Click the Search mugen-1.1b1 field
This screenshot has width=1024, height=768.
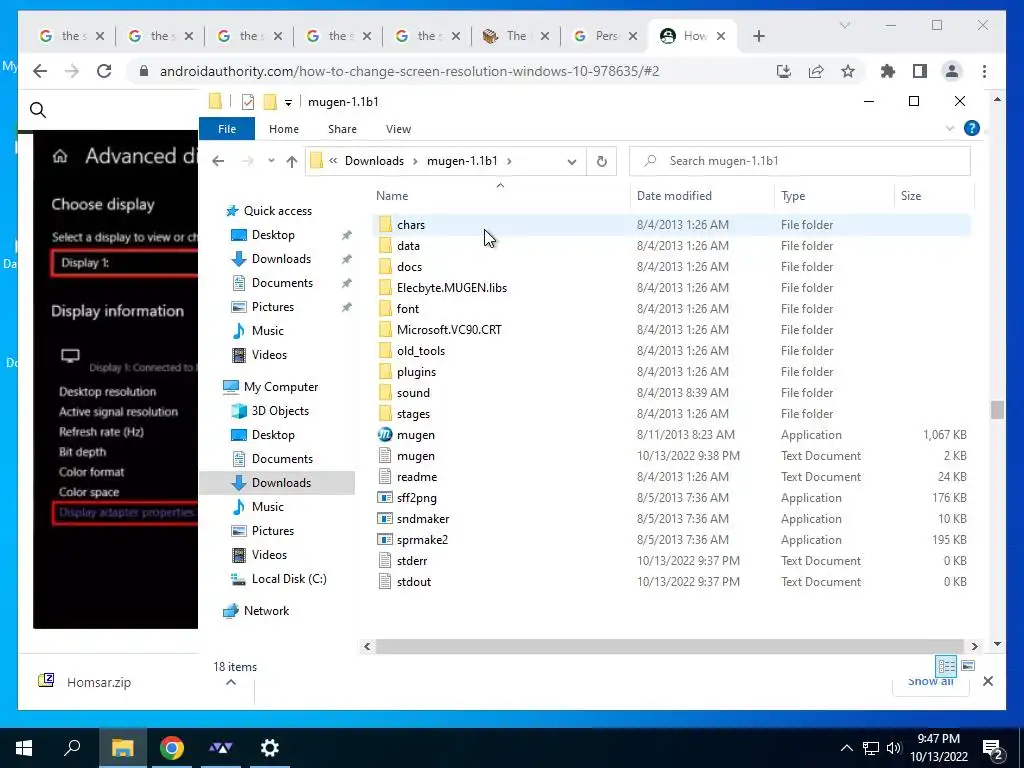pos(799,161)
